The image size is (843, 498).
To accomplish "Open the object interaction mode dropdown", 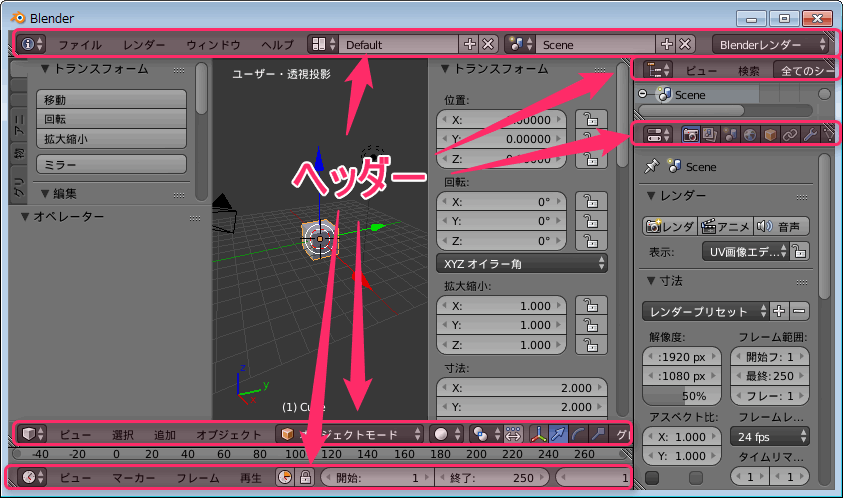I will point(350,434).
